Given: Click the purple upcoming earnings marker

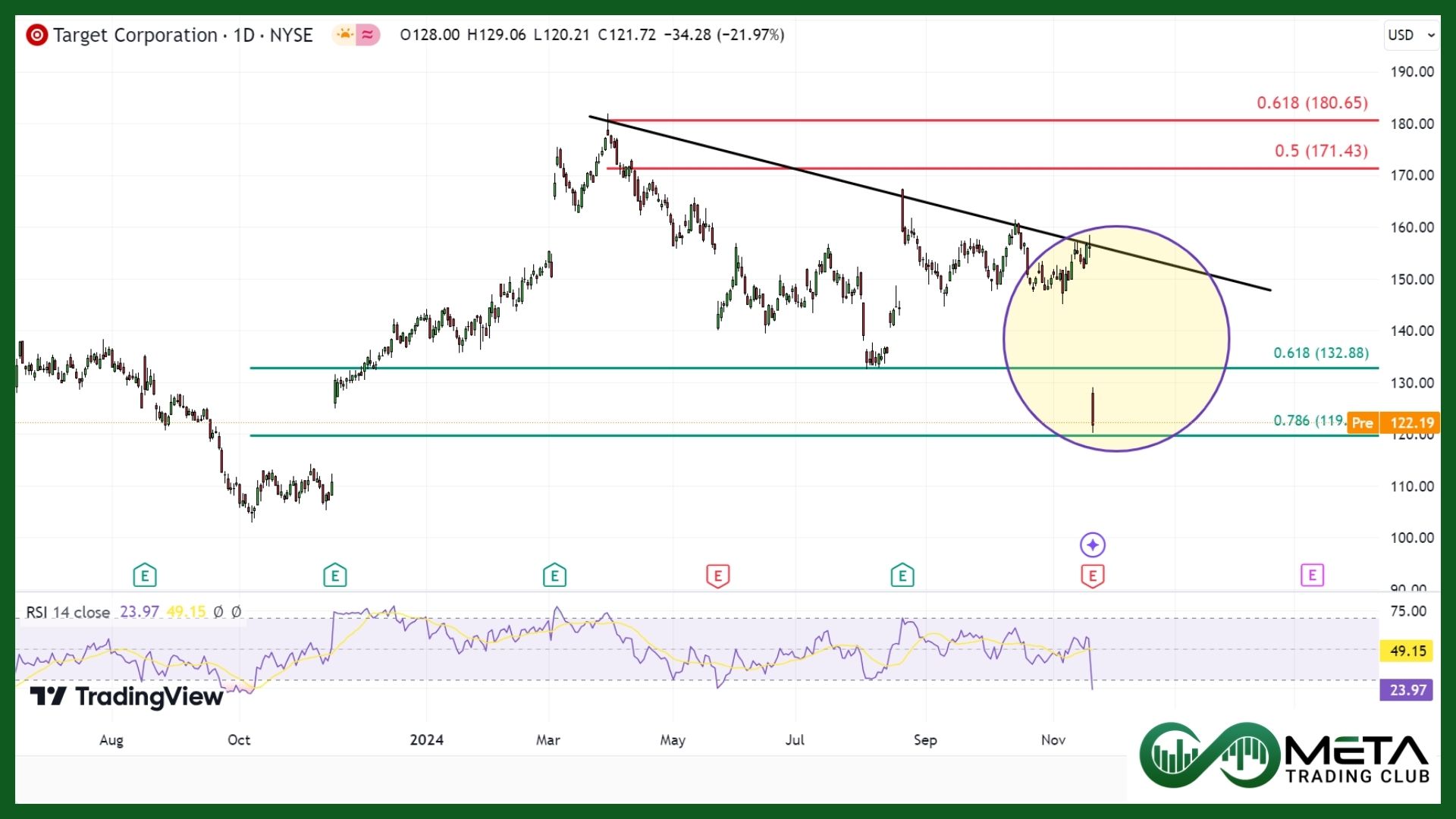Looking at the screenshot, I should point(1312,576).
